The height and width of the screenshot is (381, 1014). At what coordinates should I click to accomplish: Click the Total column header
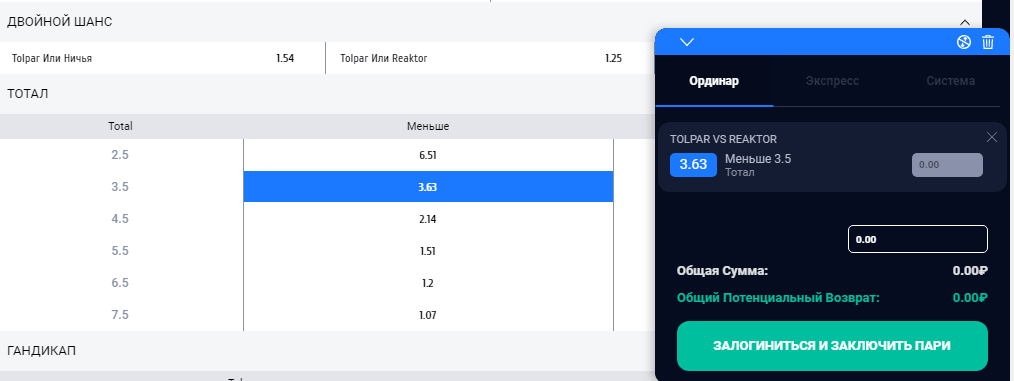pyautogui.click(x=120, y=127)
